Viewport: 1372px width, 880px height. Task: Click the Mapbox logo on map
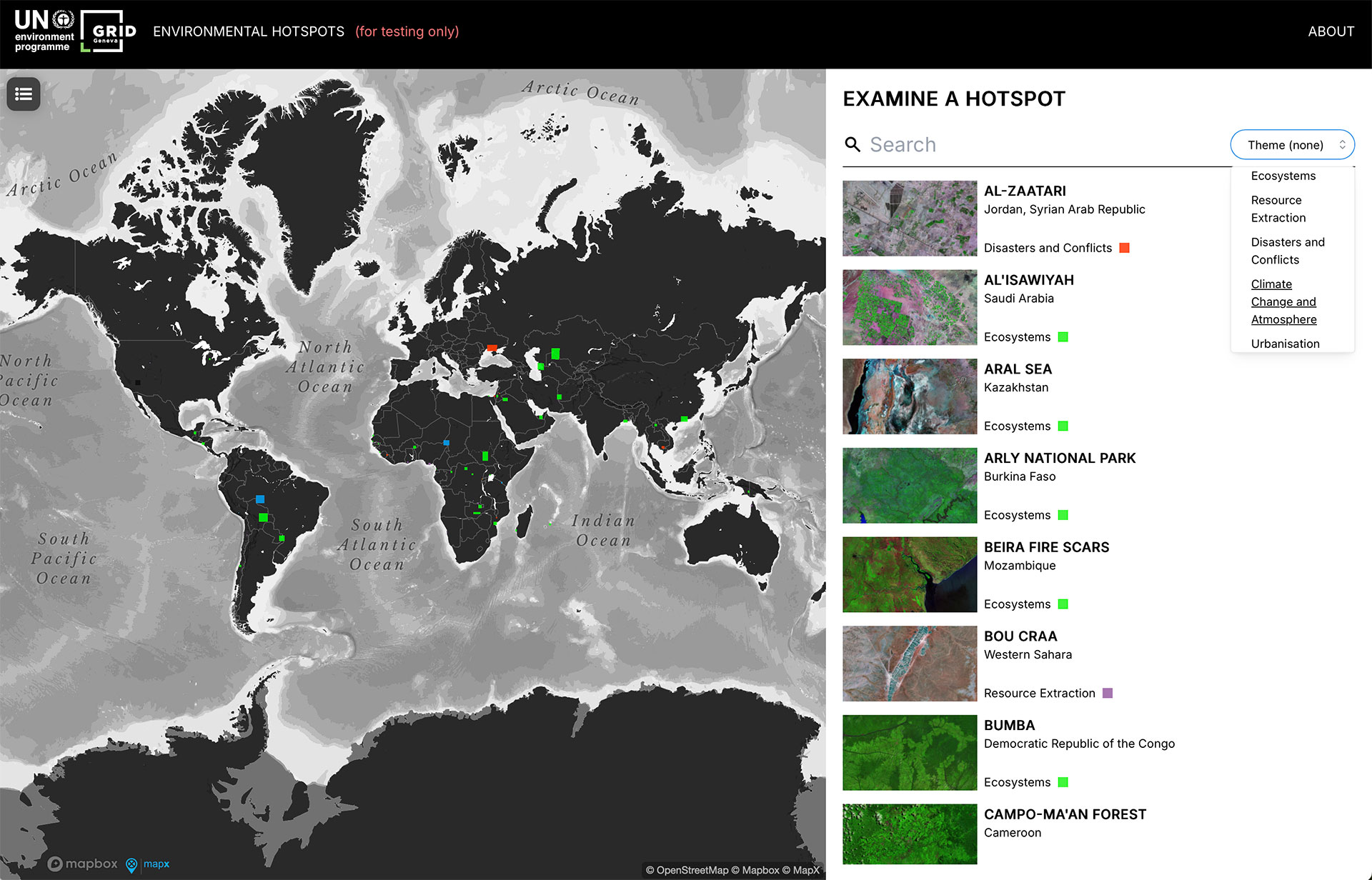click(83, 864)
